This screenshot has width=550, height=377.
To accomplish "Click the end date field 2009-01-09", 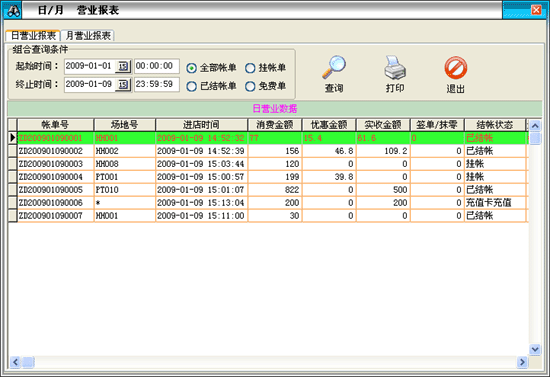I will [x=90, y=85].
